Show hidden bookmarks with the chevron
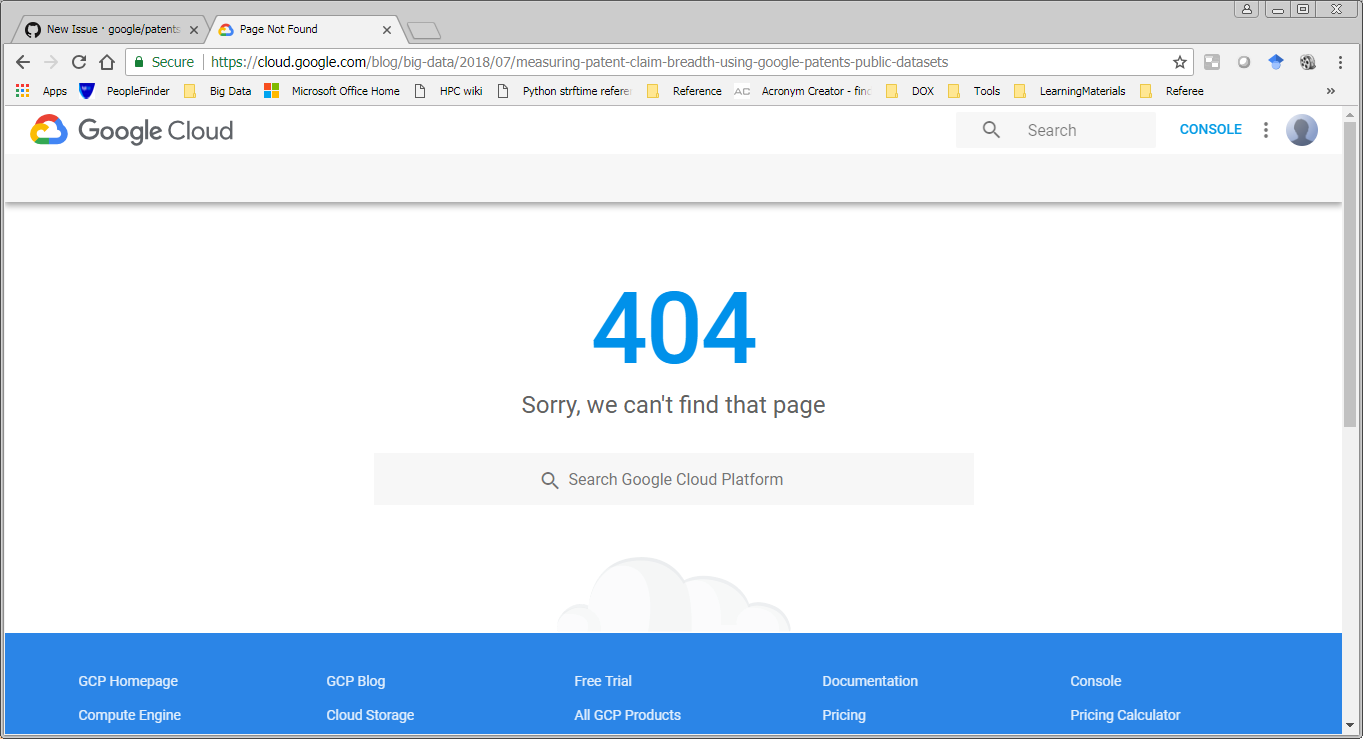The image size is (1363, 739). tap(1331, 91)
